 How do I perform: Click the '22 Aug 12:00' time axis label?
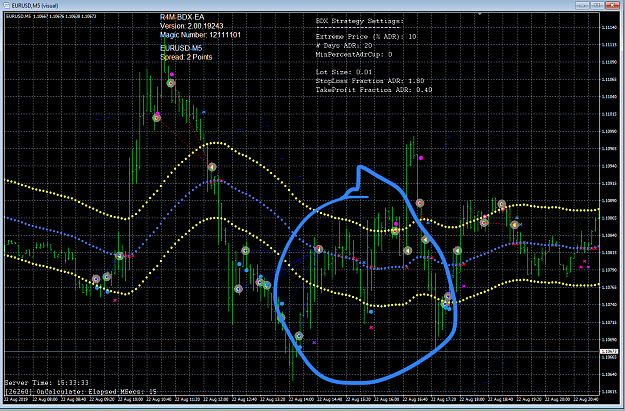tap(217, 399)
